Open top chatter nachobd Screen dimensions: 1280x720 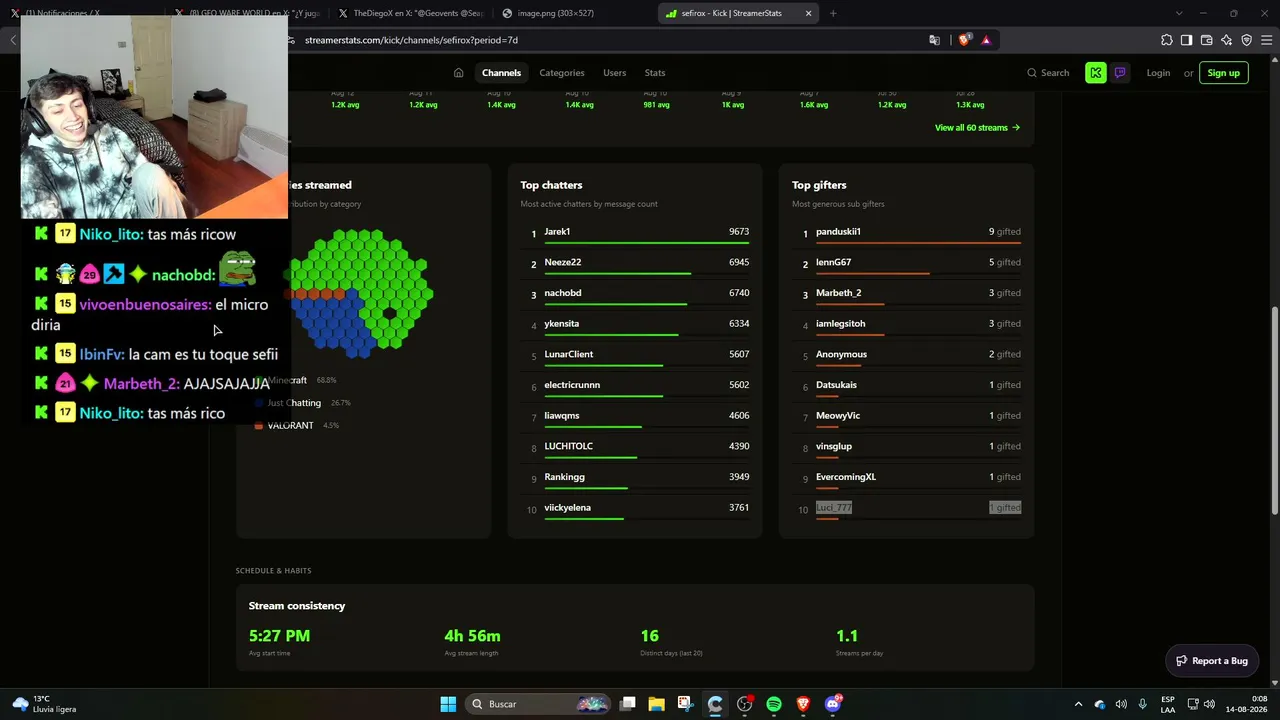pyautogui.click(x=562, y=293)
